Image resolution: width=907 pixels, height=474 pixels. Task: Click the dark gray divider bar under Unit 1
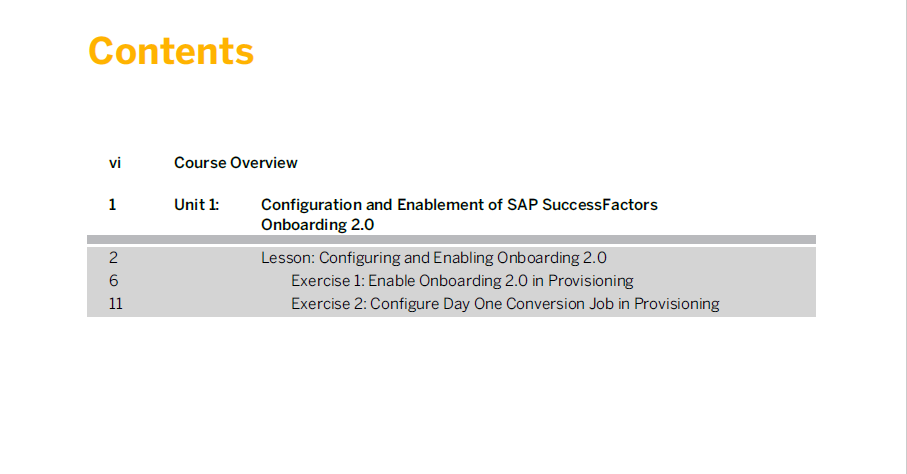click(x=451, y=240)
